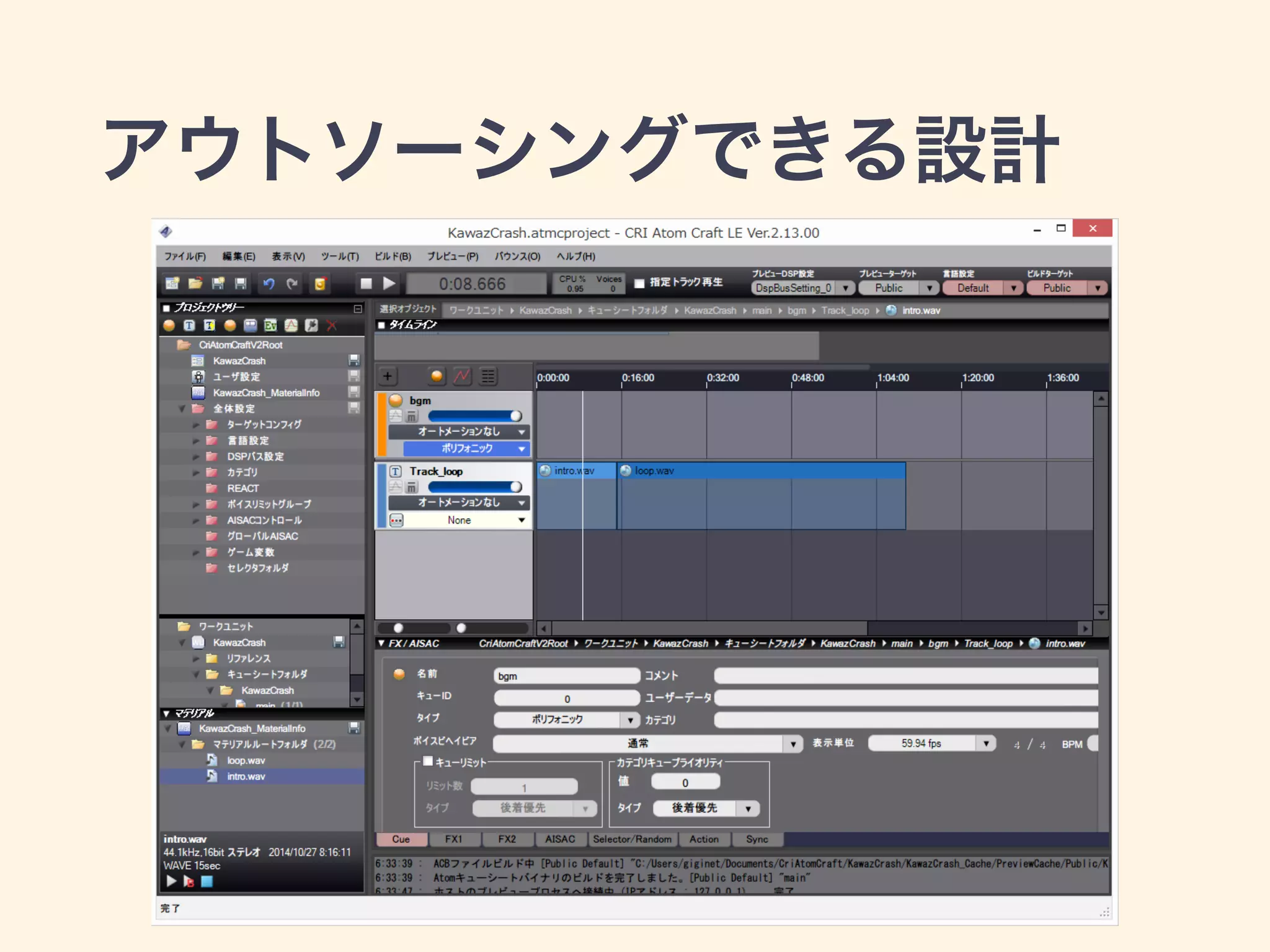
Task: Open the ポリフォニック type dropdown on bgm
Action: [521, 448]
